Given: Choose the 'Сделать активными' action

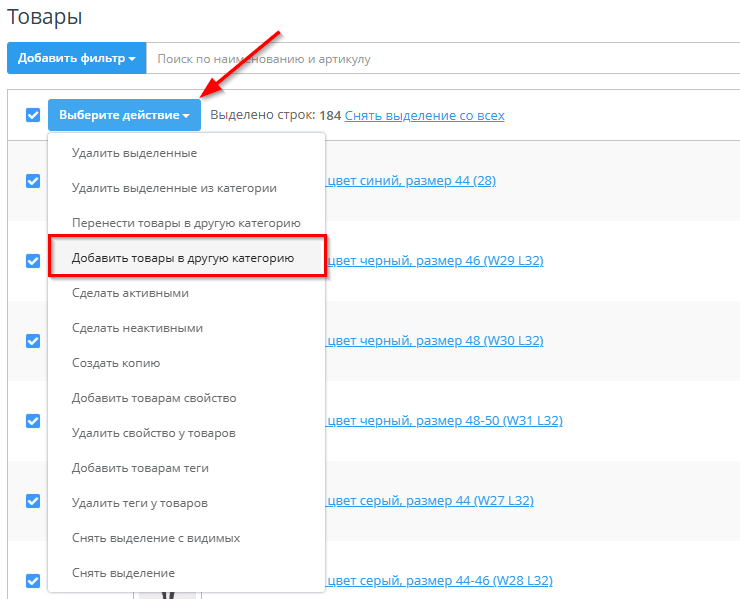Looking at the screenshot, I should point(130,293).
